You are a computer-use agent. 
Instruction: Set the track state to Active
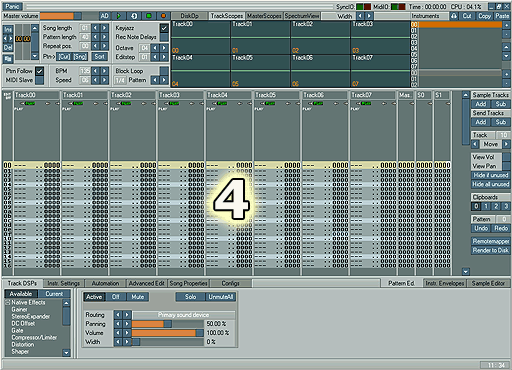pos(94,297)
